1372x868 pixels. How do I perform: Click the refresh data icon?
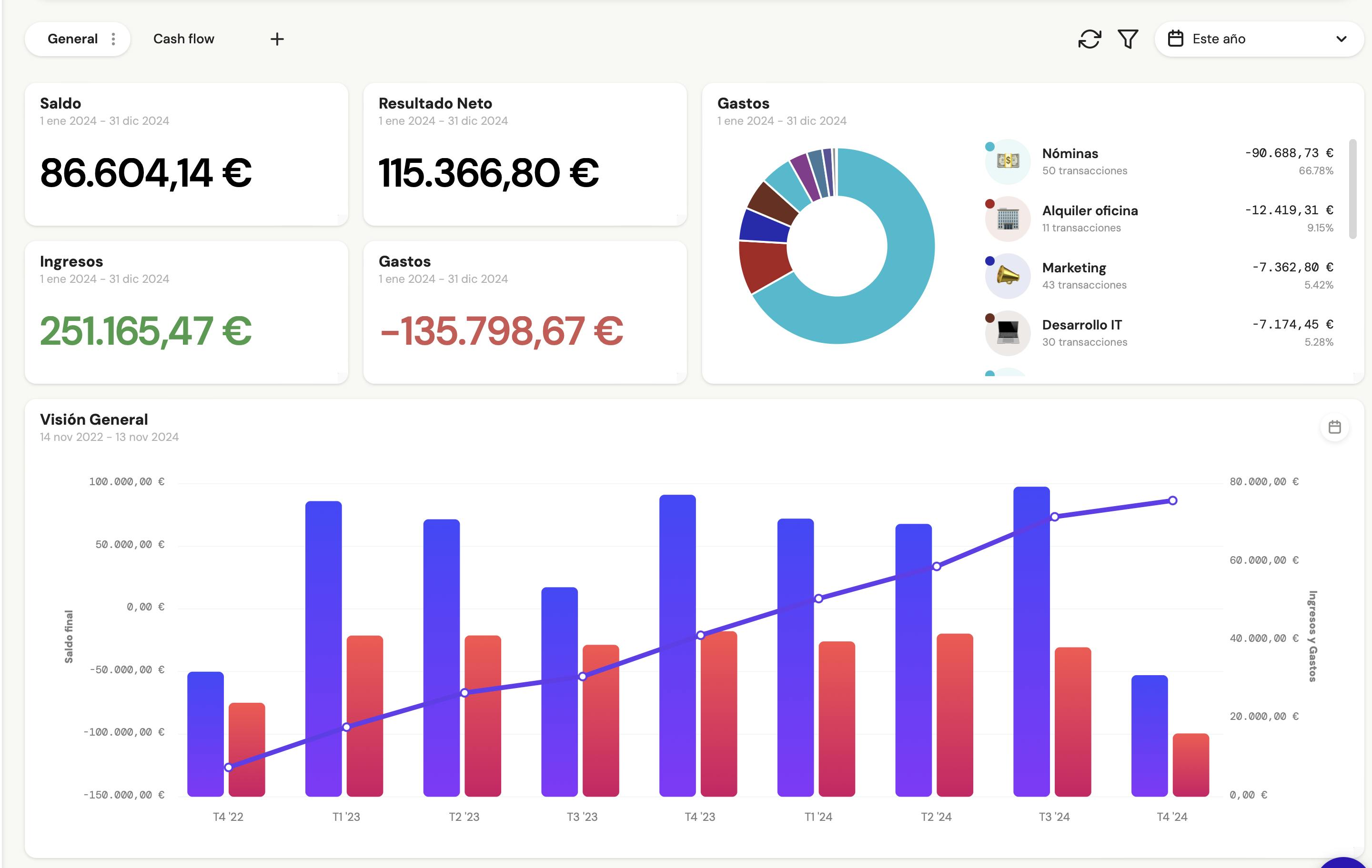tap(1090, 40)
